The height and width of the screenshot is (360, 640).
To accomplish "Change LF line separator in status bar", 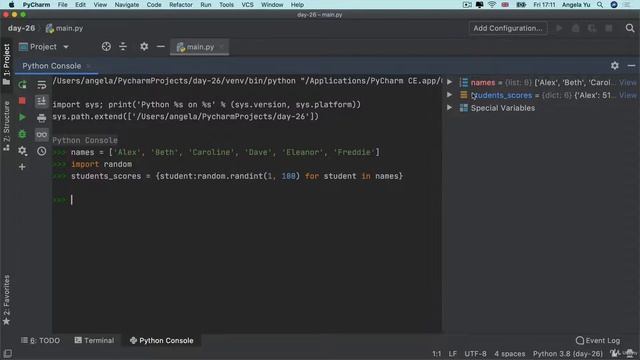I will (x=452, y=353).
